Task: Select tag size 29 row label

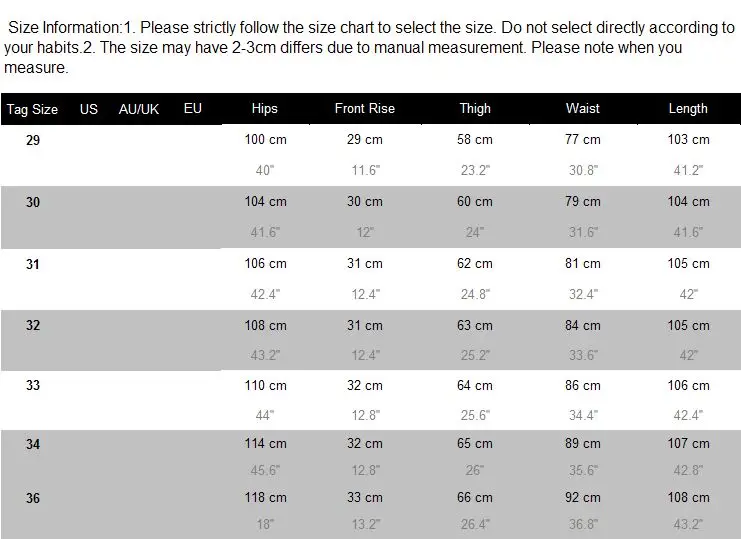Action: (x=33, y=140)
